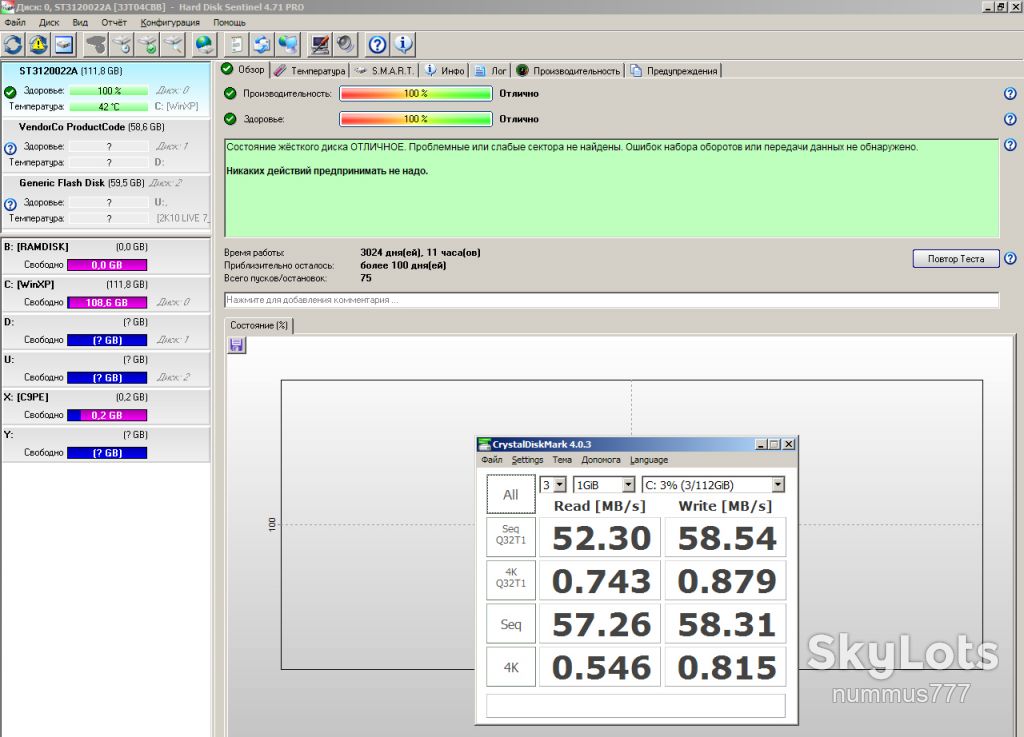This screenshot has width=1024, height=737.
Task: Run the Seq Q32T1 test
Action: tap(511, 537)
